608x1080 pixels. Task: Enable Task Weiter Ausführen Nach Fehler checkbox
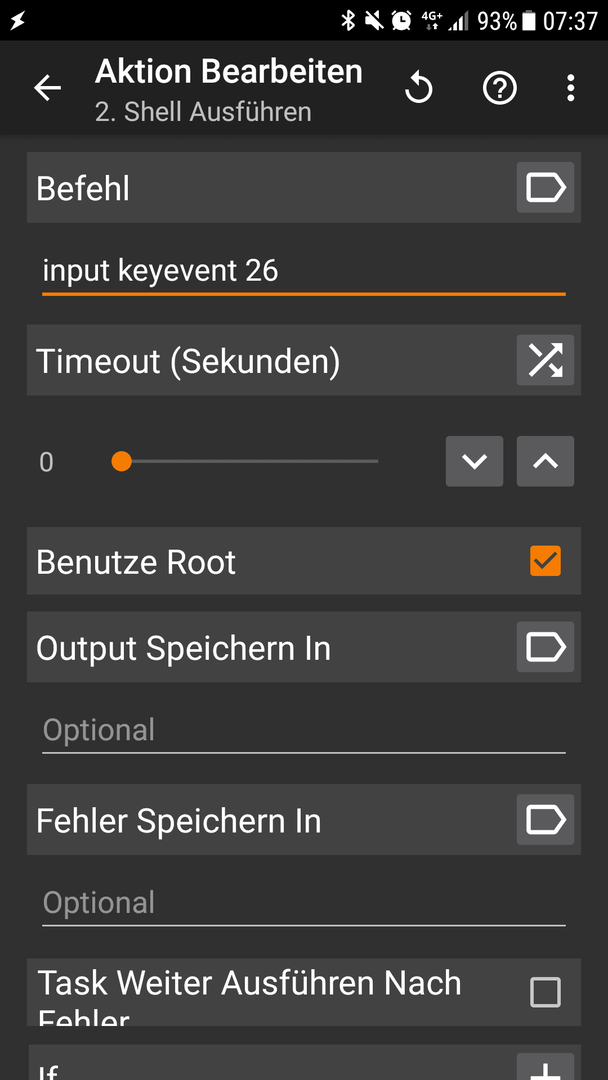click(x=545, y=993)
